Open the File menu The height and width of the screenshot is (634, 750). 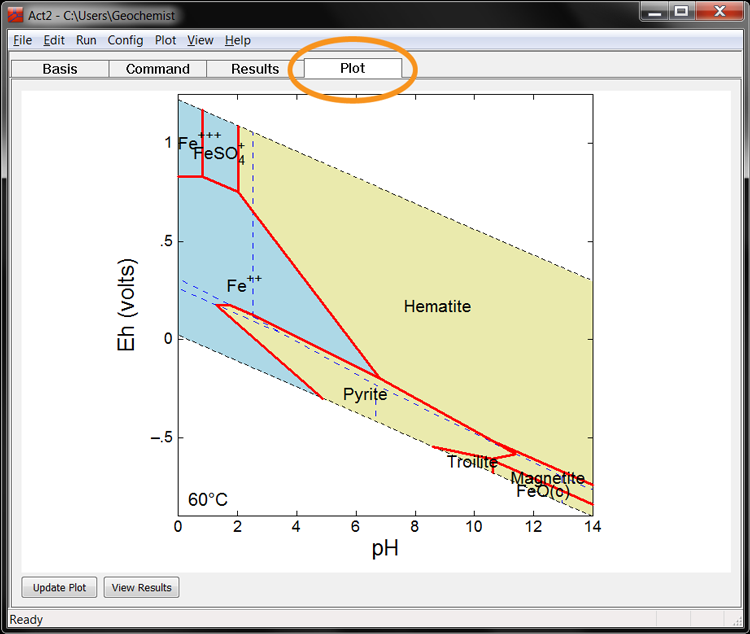22,40
